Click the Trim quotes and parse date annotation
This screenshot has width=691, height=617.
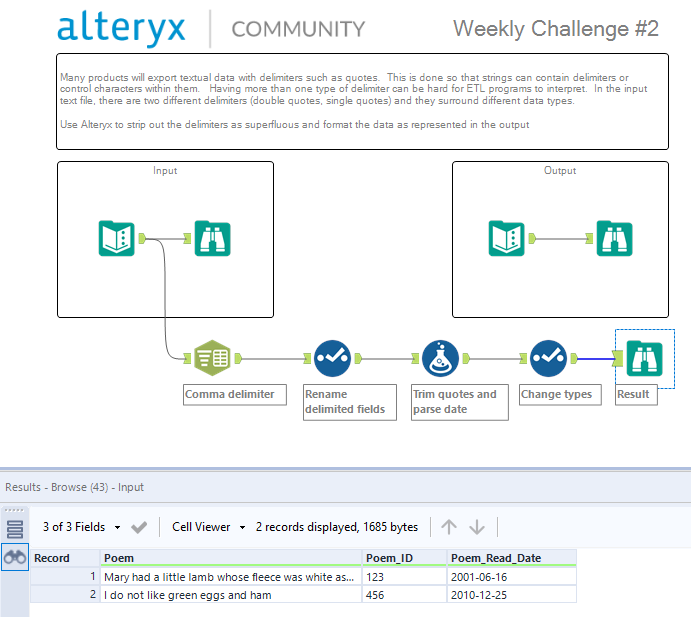(x=460, y=402)
